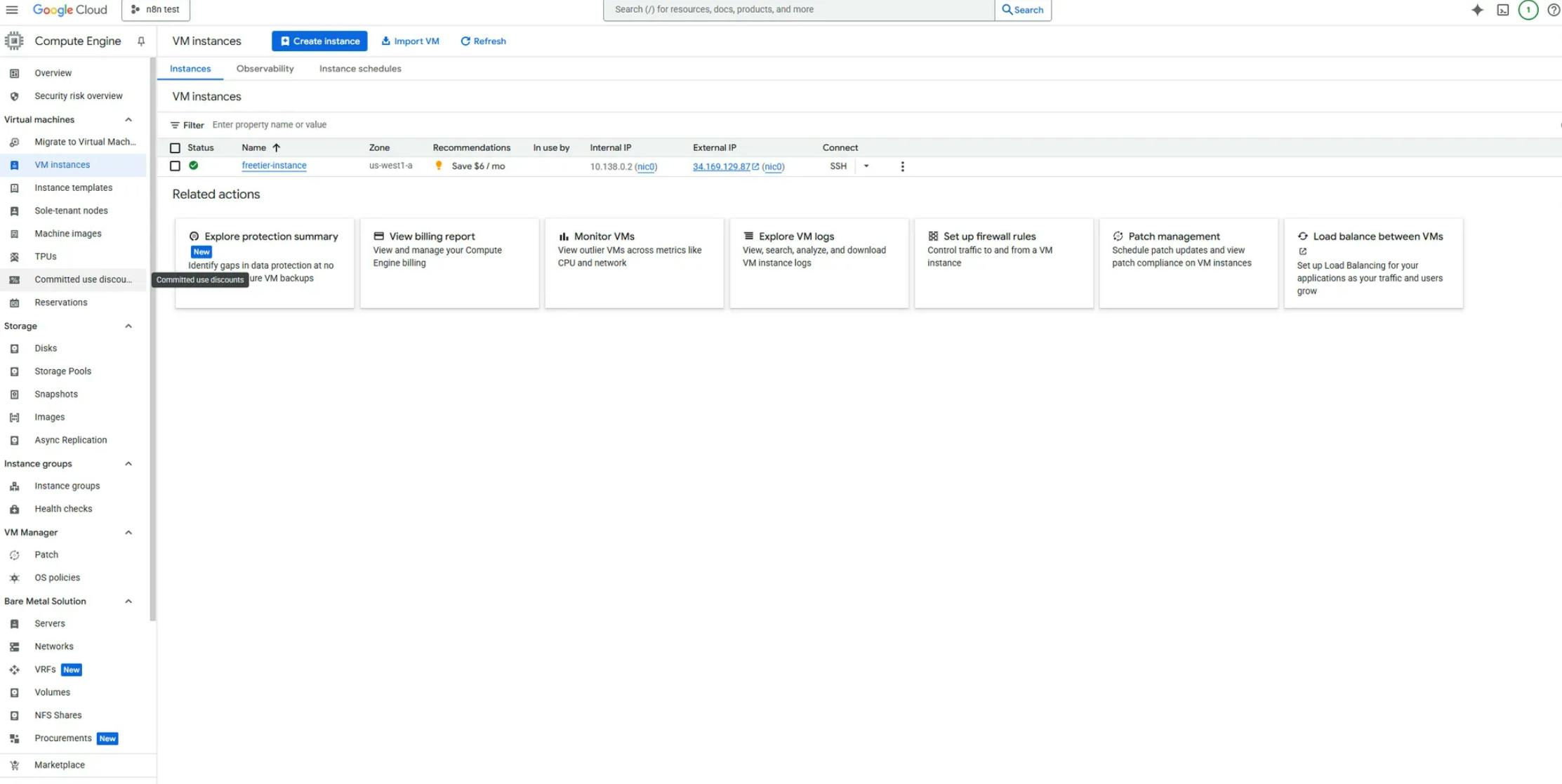The width and height of the screenshot is (1562, 784).
Task: Activate Cloud Shell terminal icon
Action: click(1503, 10)
